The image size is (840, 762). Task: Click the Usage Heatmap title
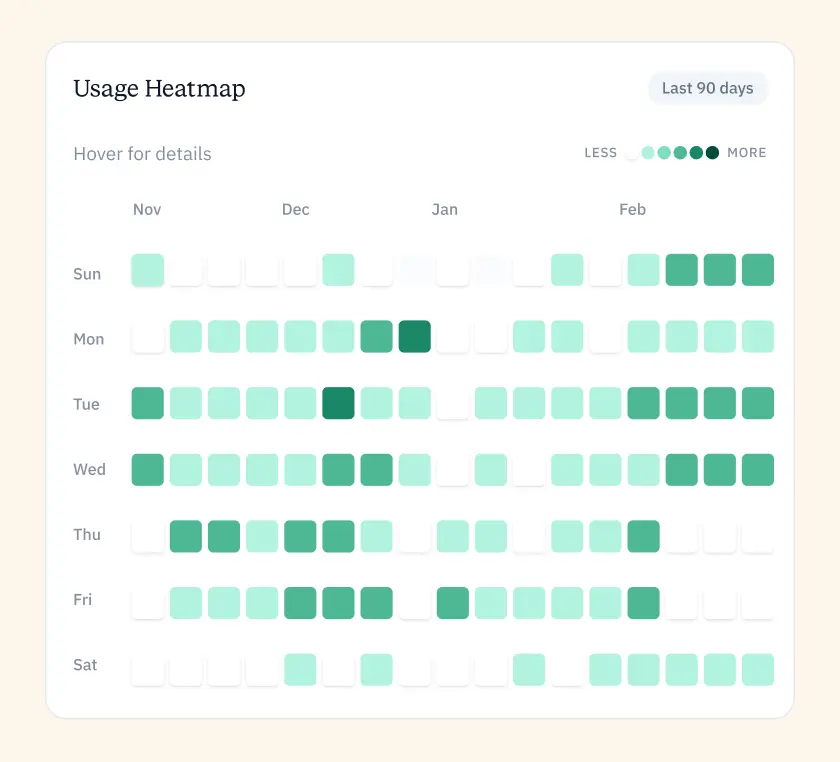159,88
